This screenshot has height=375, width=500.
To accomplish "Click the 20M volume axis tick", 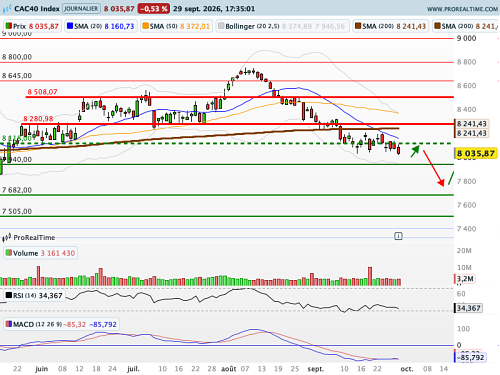I will (464, 251).
